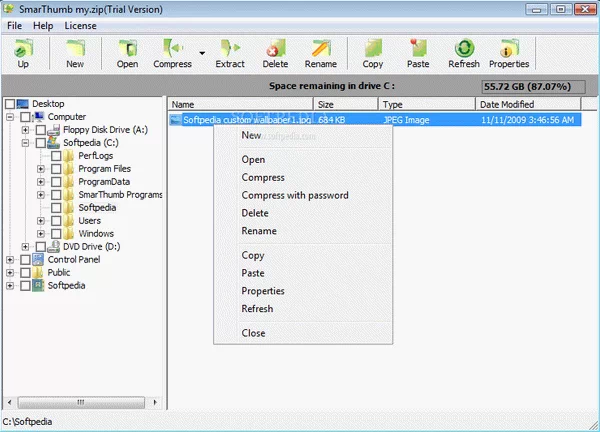Expand the Floppy Disk Drive (A:) node
The image size is (600, 432).
[x=25, y=130]
